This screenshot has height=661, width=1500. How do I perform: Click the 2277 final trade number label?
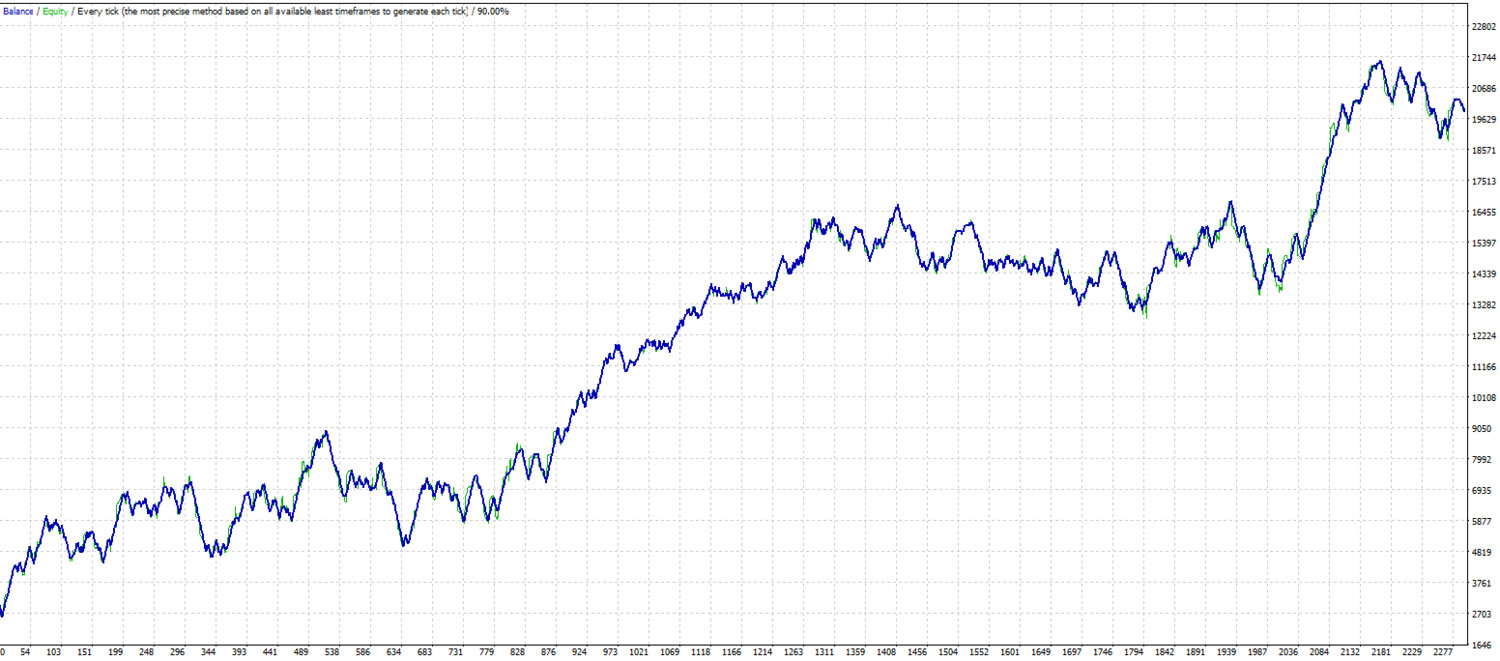pyautogui.click(x=1443, y=652)
